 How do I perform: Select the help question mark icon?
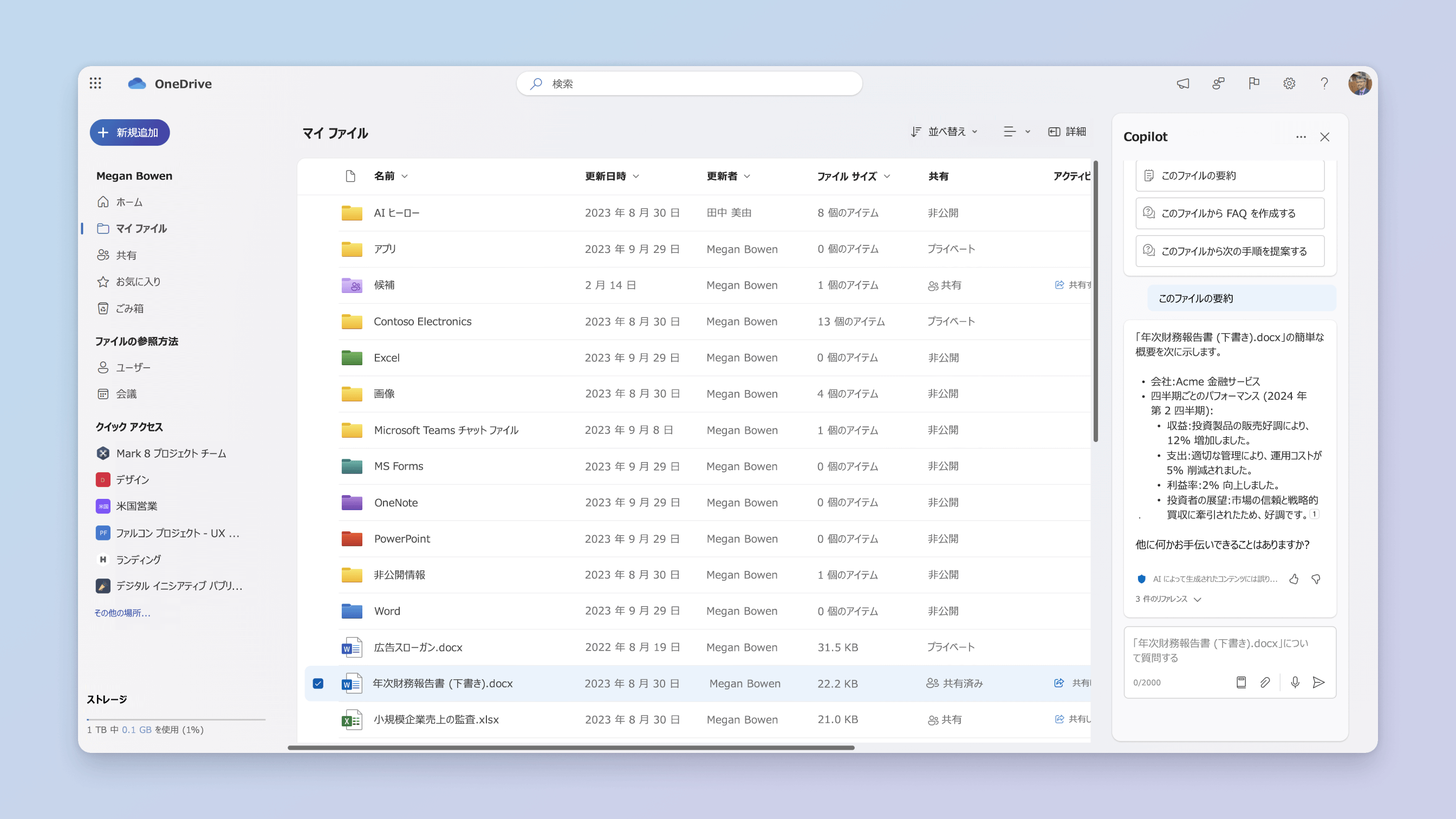point(1324,83)
